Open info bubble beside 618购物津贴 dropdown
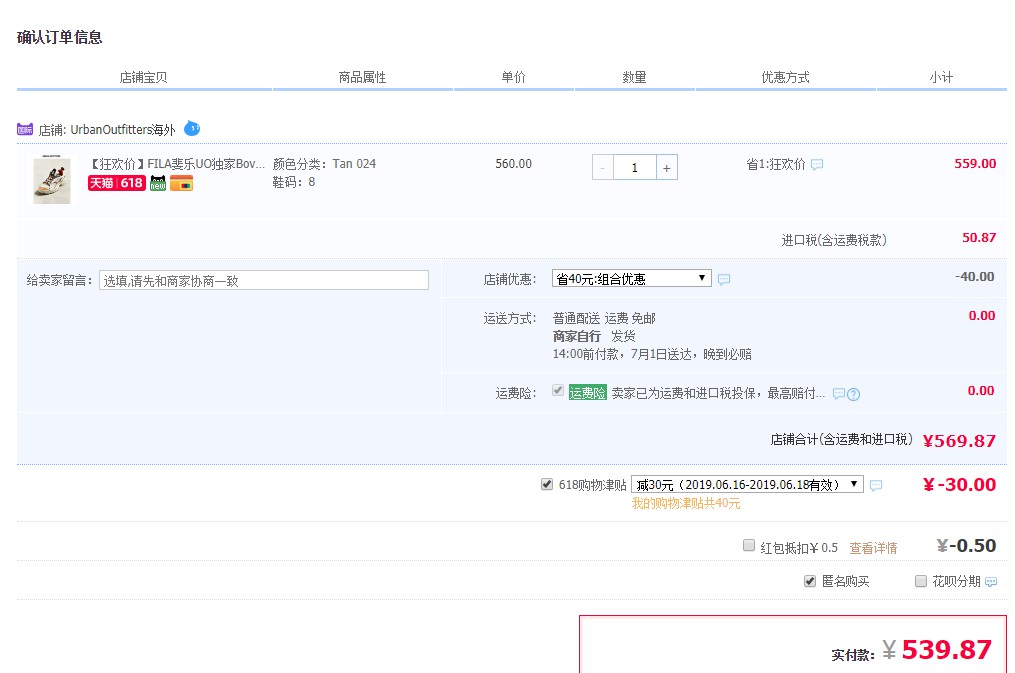 coord(876,485)
